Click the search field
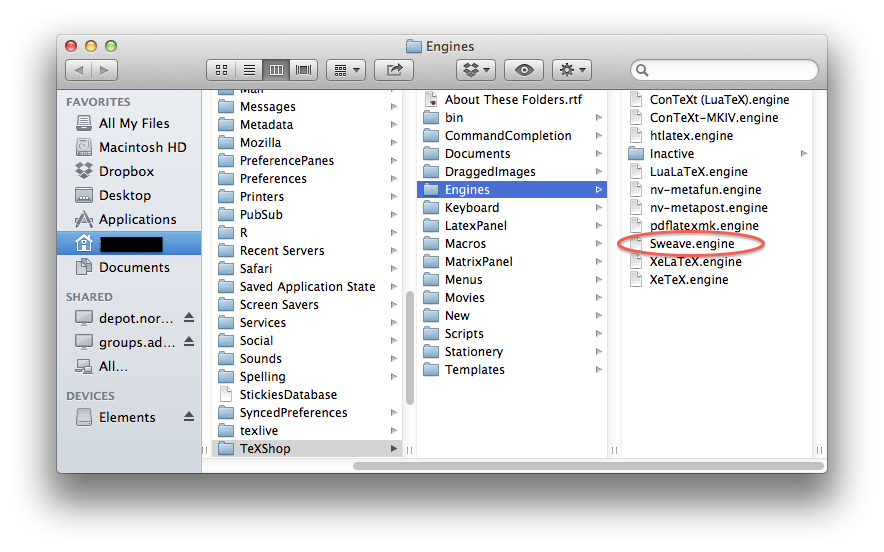884x552 pixels. (724, 70)
